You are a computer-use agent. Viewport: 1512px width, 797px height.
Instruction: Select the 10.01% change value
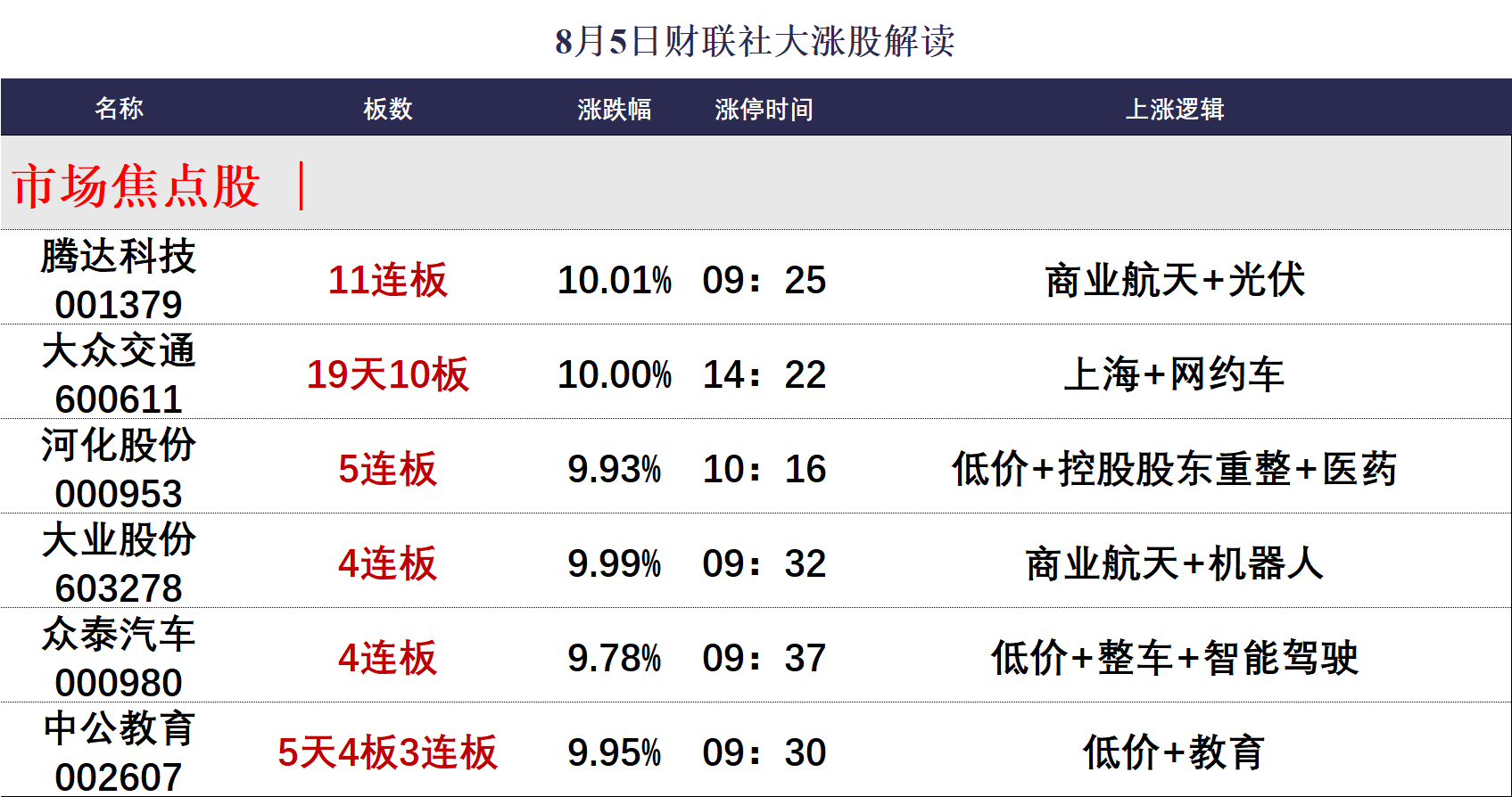[x=615, y=280]
